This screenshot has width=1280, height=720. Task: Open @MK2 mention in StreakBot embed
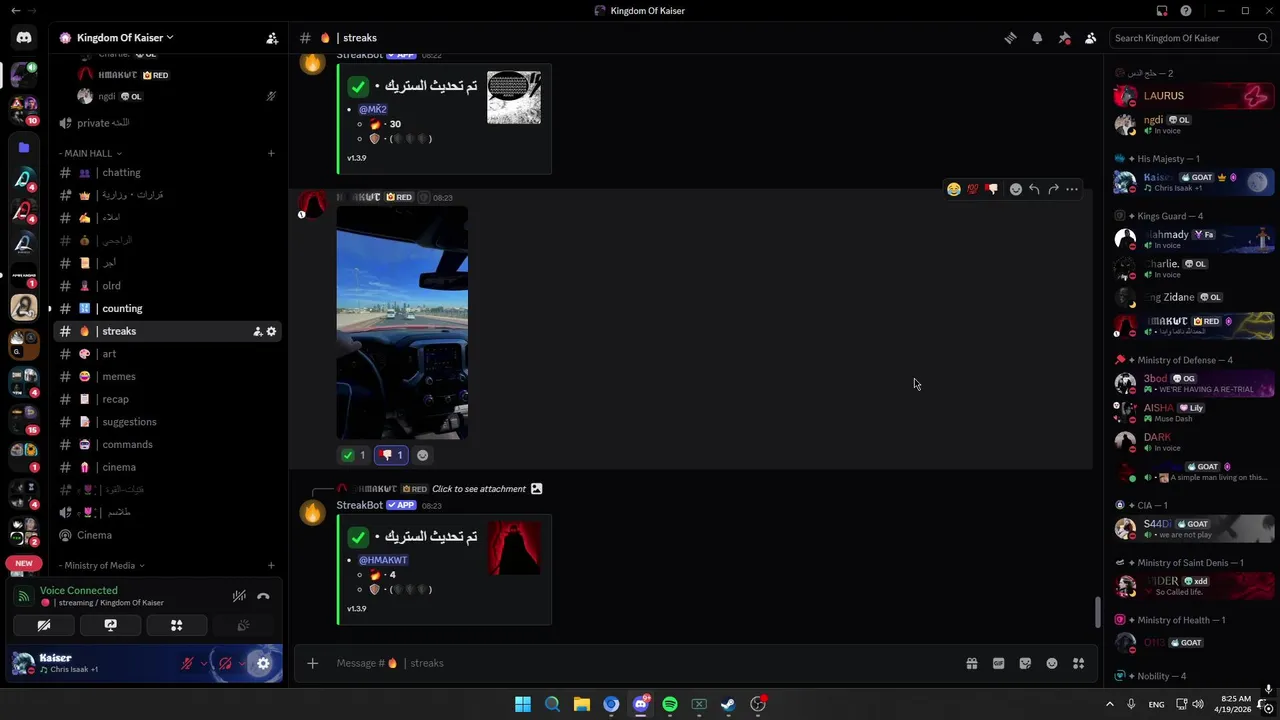tap(373, 109)
